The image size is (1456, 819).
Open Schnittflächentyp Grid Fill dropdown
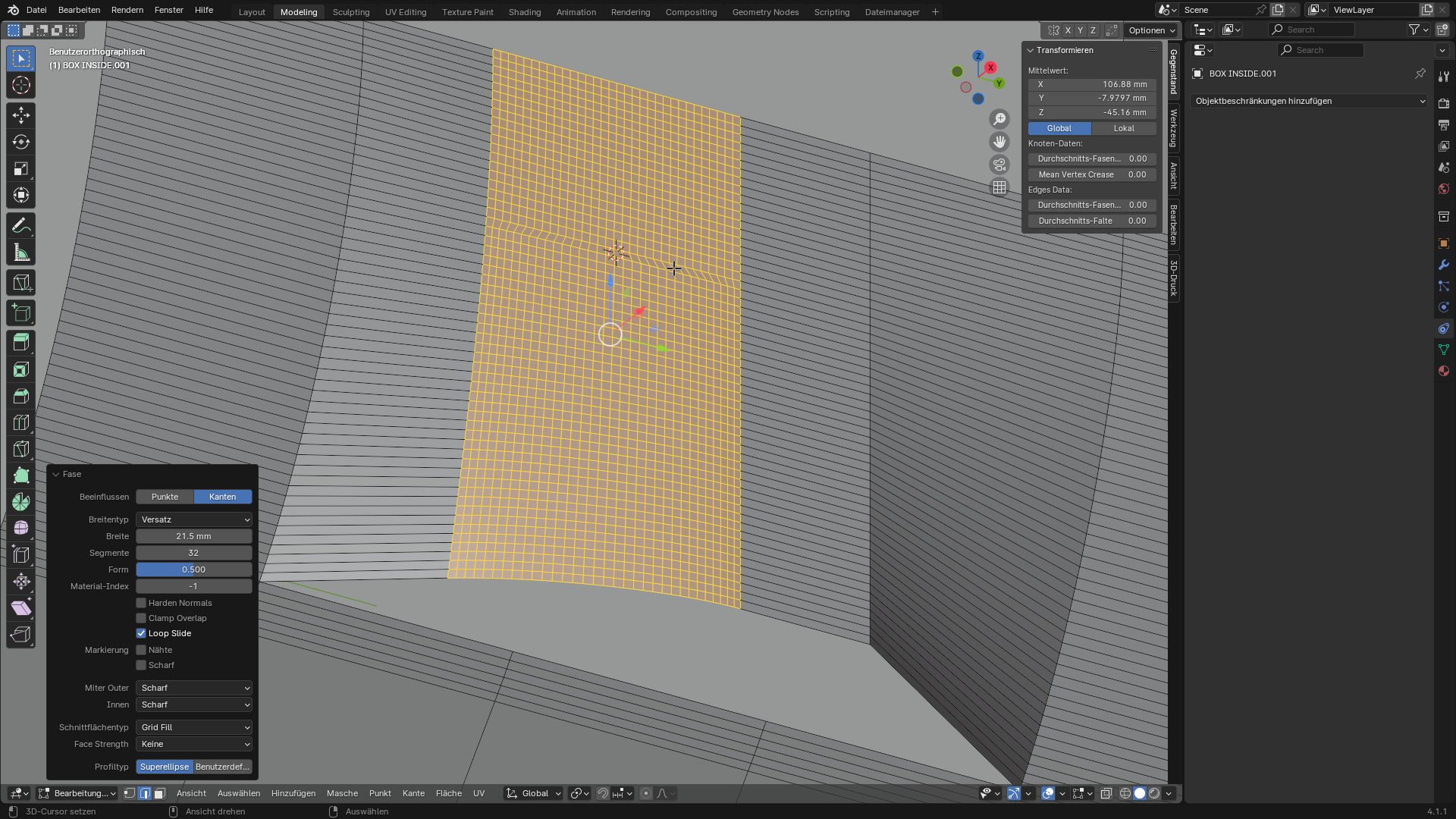(194, 727)
